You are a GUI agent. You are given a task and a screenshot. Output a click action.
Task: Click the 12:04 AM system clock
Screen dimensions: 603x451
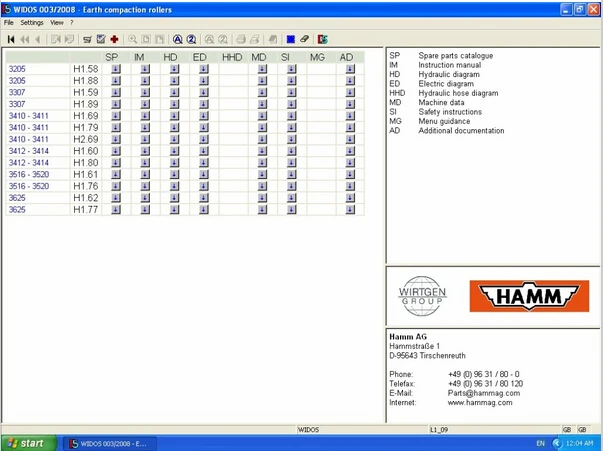point(579,443)
